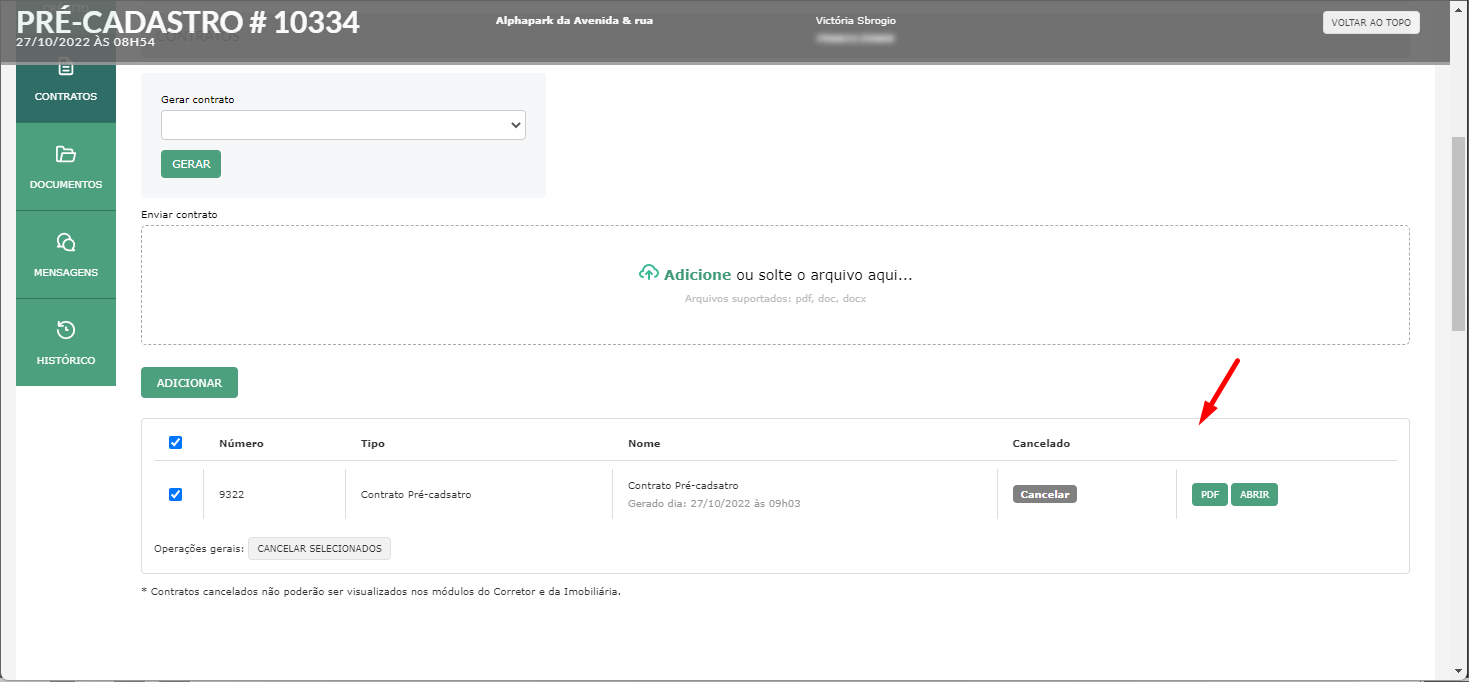
Task: Click the Nome column header
Action: click(x=644, y=443)
